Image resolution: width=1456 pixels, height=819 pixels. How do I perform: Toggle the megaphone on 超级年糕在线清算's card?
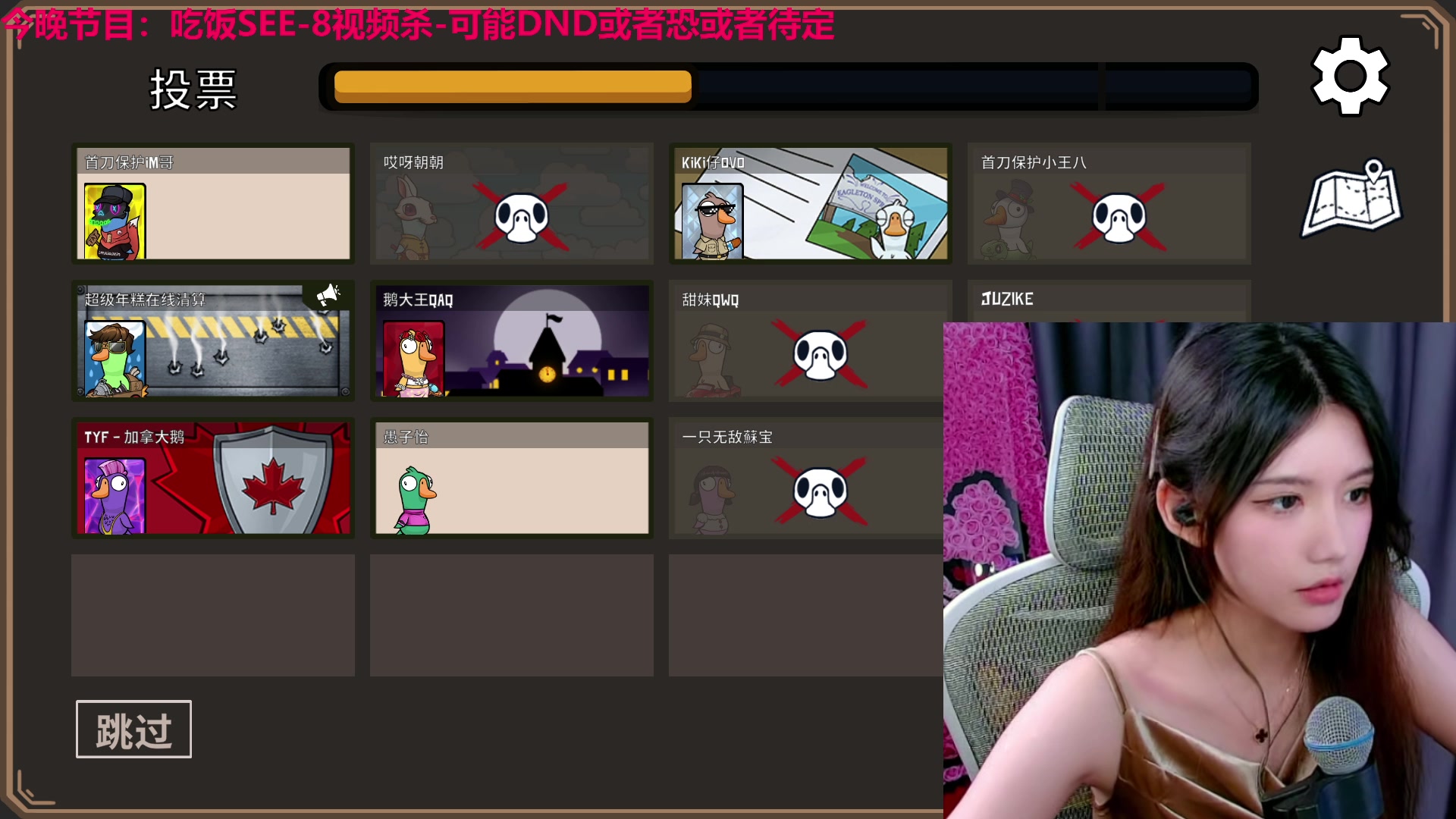pos(329,294)
